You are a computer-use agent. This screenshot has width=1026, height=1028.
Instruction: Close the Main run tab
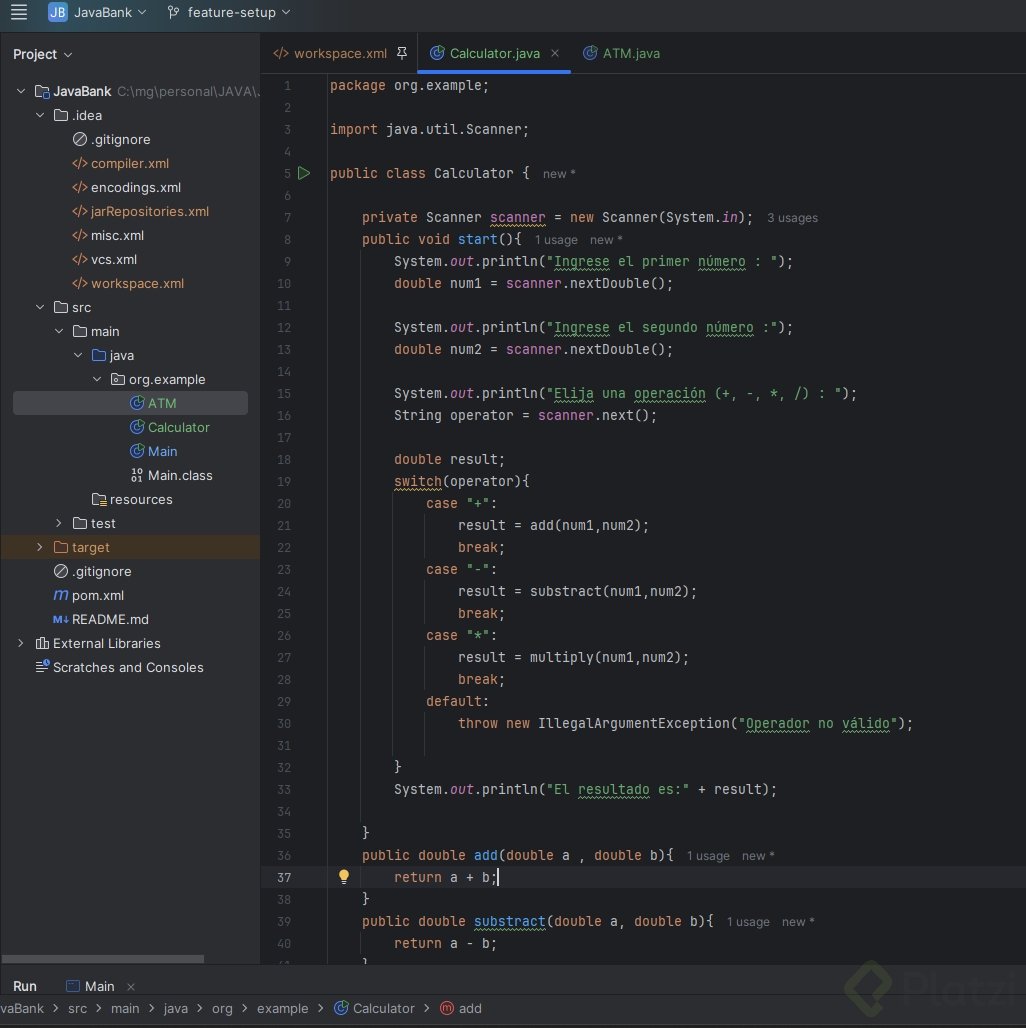click(x=131, y=986)
